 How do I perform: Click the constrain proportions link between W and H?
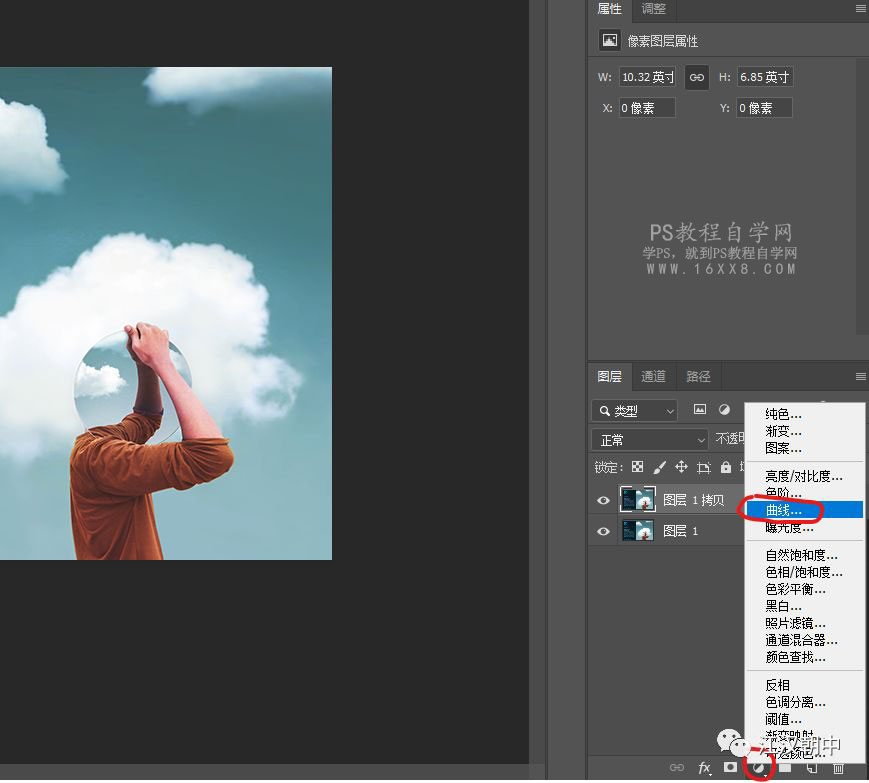click(696, 77)
